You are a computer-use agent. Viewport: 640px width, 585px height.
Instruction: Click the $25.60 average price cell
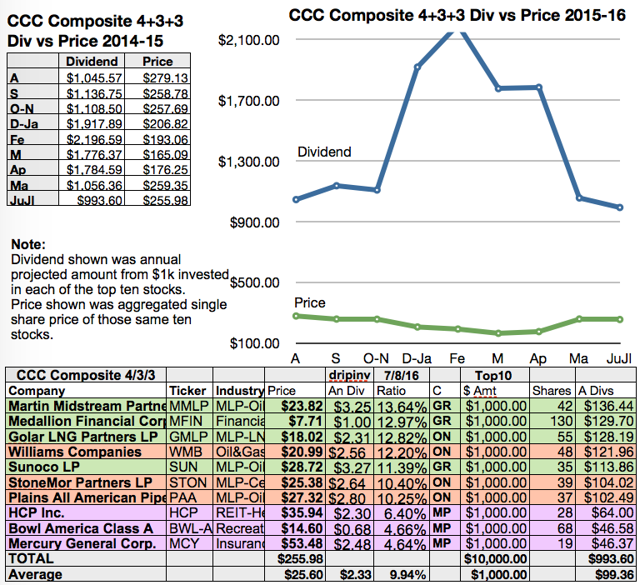pos(295,574)
